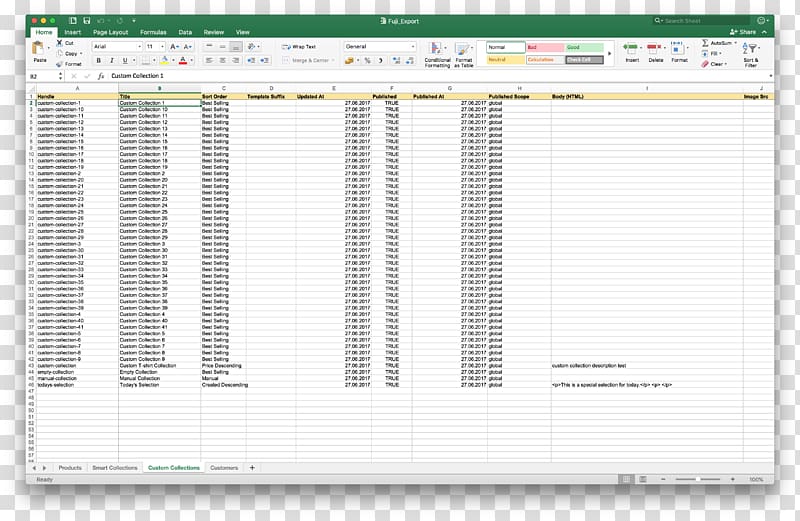800x521 pixels.
Task: Click the Cut scissors icon
Action: [60, 43]
